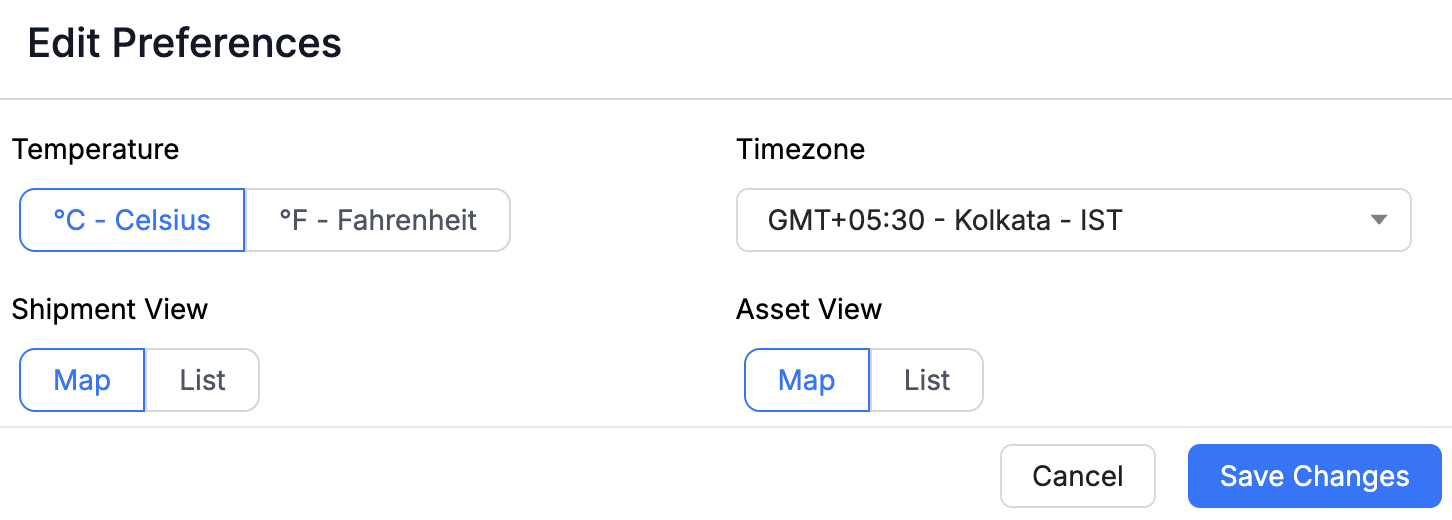Click the Temperature field label

pos(95,150)
